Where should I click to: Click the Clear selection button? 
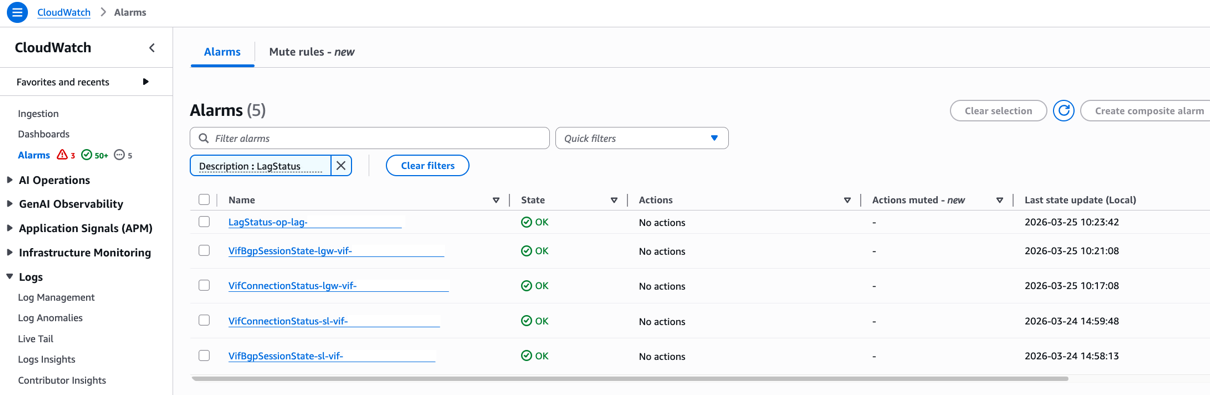click(x=998, y=111)
